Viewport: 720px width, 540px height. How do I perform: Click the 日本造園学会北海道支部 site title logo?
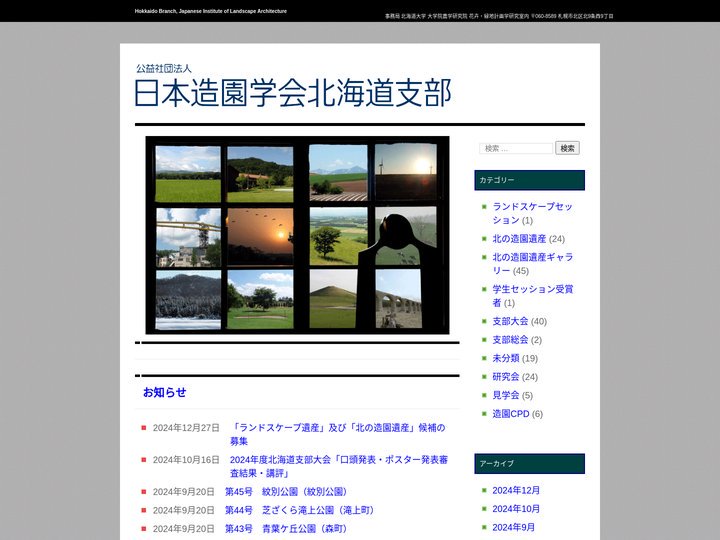[293, 93]
